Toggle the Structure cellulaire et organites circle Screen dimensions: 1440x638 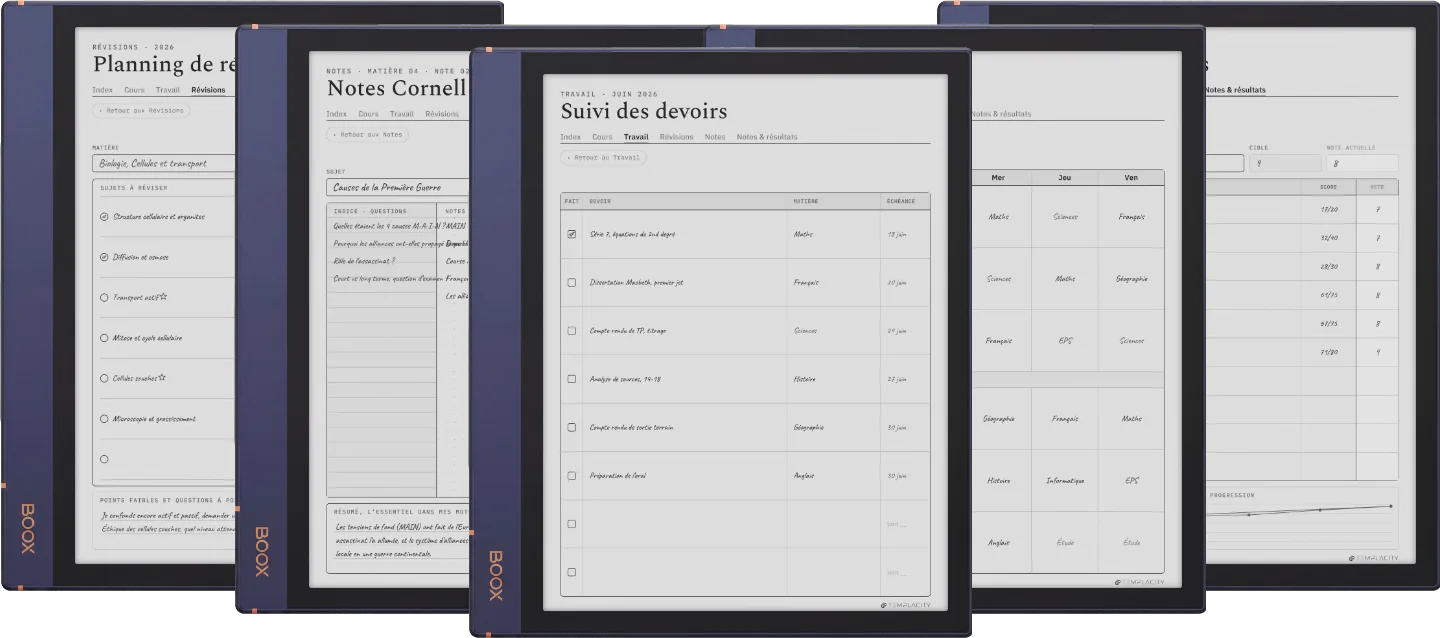[104, 216]
